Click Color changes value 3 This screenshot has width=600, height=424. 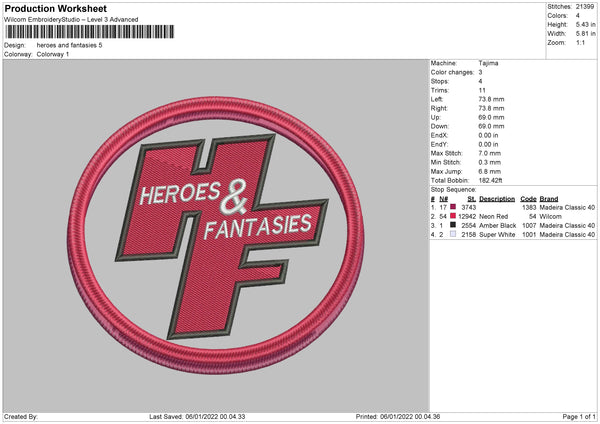(x=480, y=72)
